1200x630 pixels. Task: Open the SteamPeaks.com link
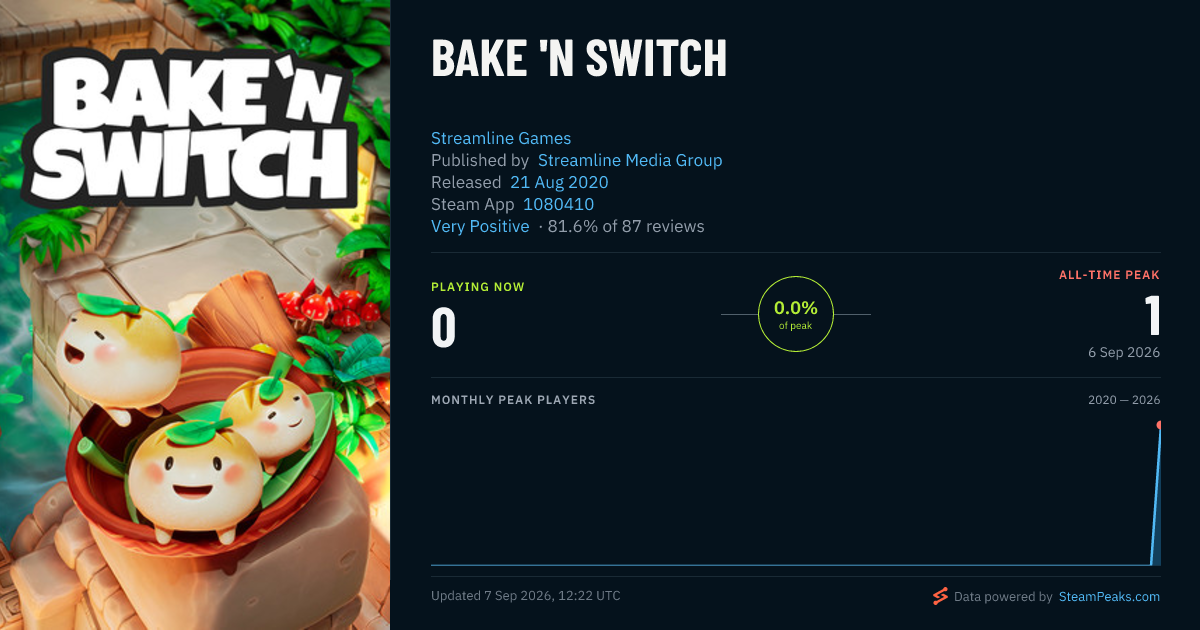[x=1108, y=597]
